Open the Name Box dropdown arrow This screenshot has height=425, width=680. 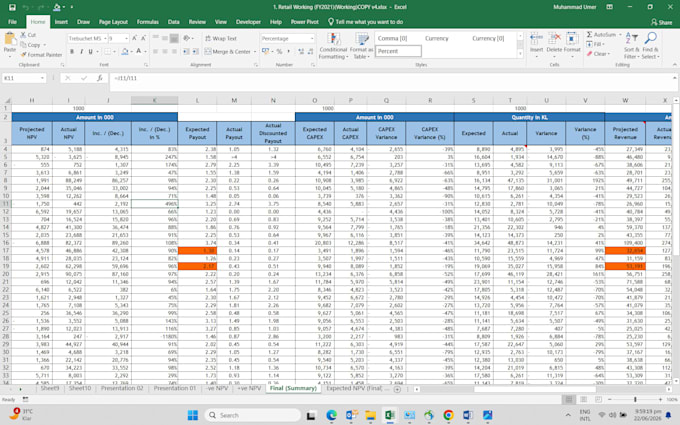tap(42, 78)
